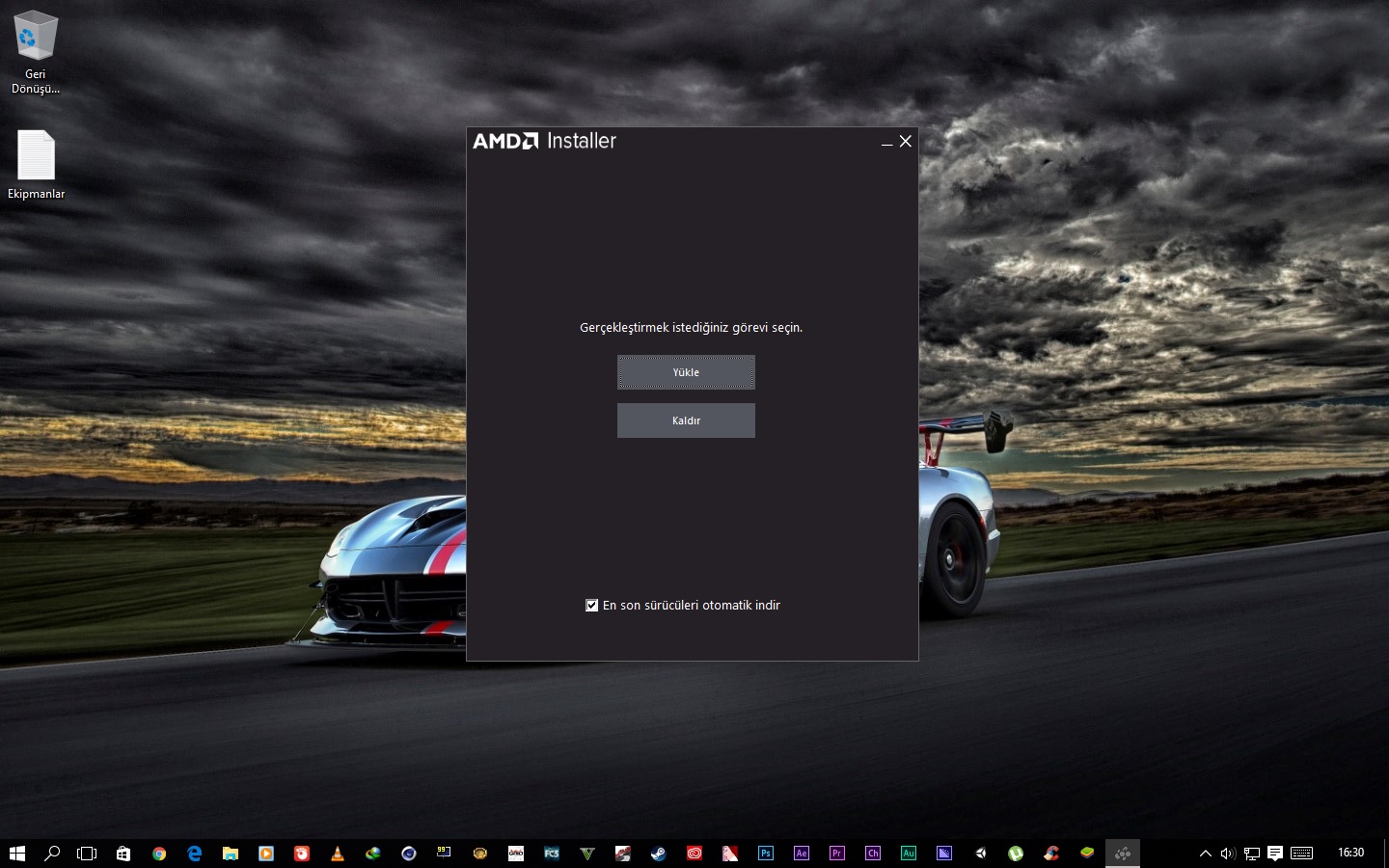Launch Adobe Audition from the taskbar
Viewport: 1389px width, 868px height.
(909, 854)
